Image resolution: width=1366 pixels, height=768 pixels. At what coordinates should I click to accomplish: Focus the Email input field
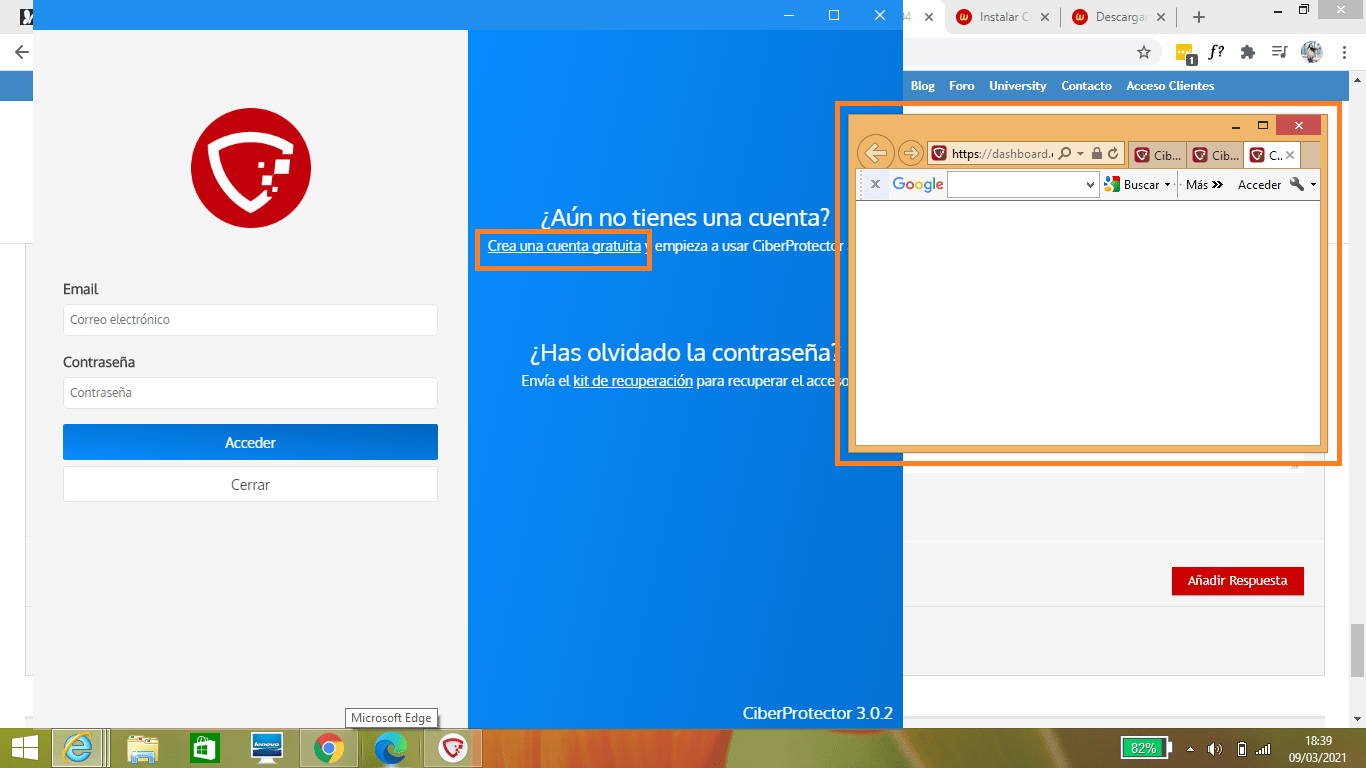(x=250, y=320)
